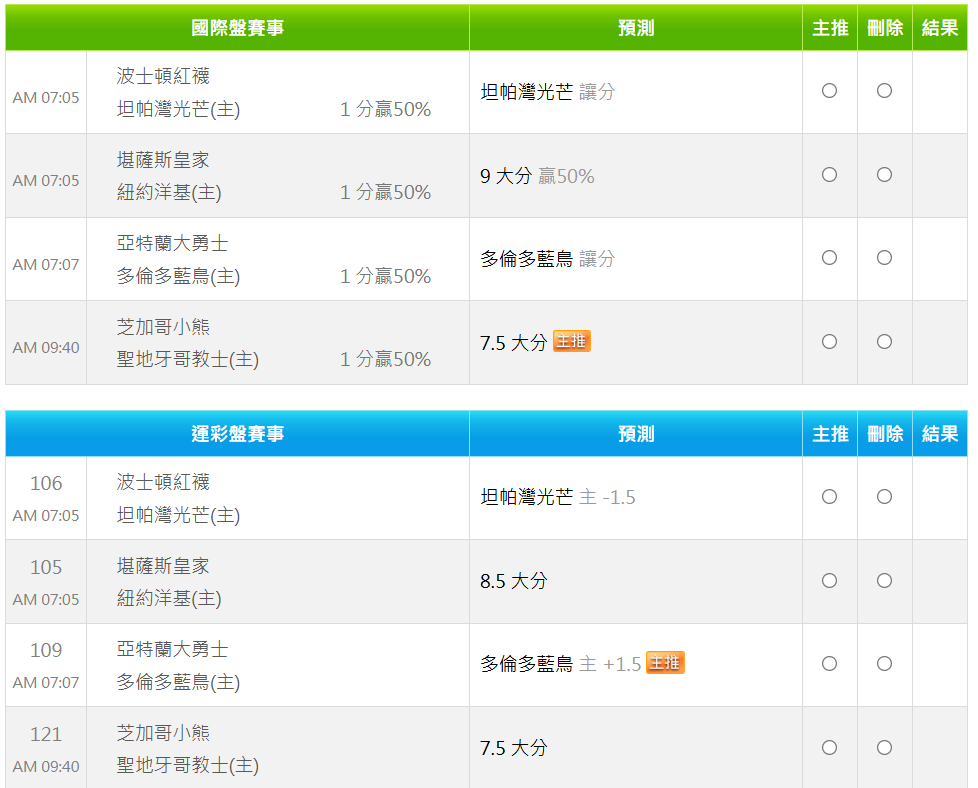This screenshot has height=788, width=978.
Task: Select 主推 radio for match 106
Action: pyautogui.click(x=829, y=497)
